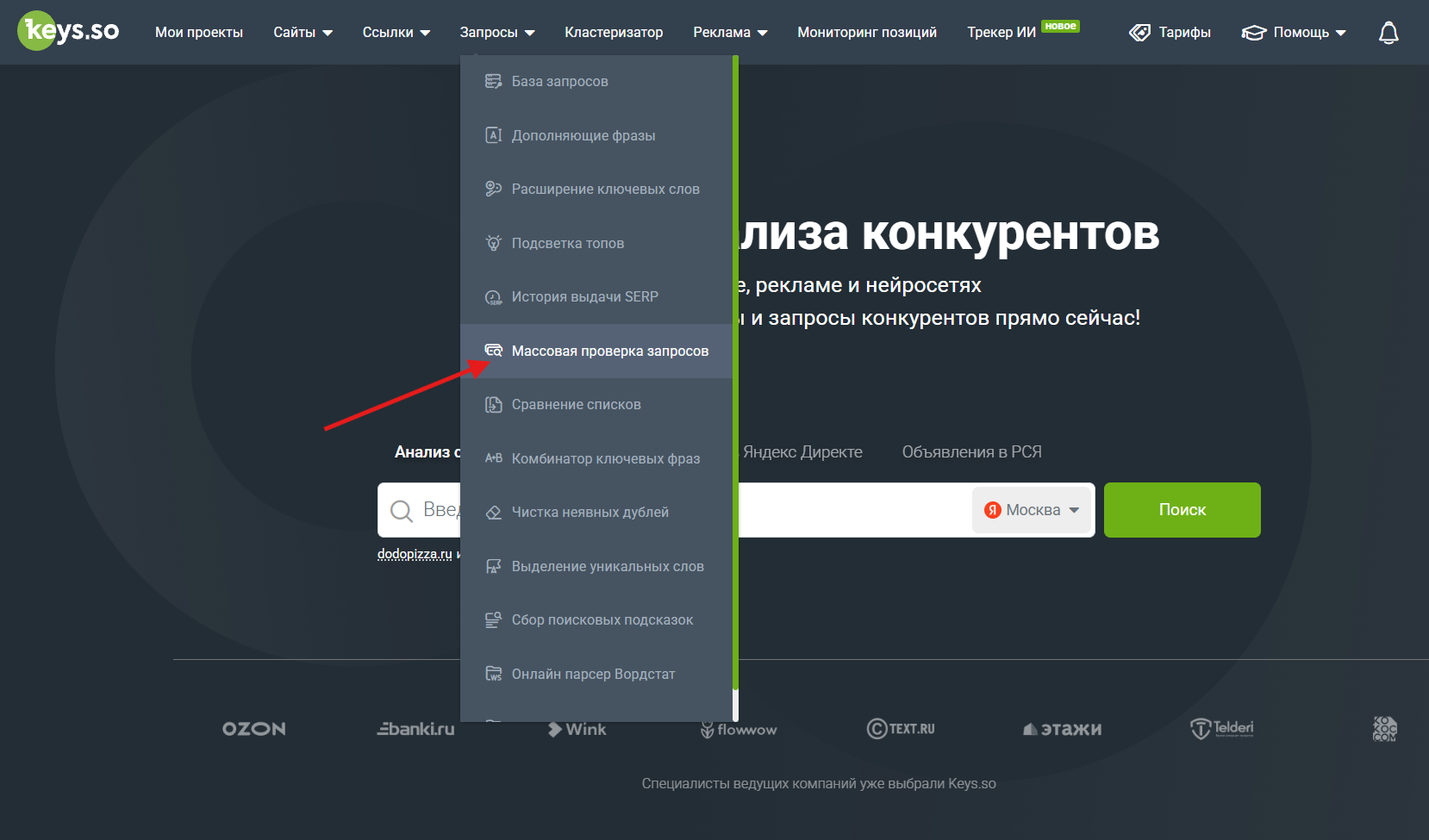1429x840 pixels.
Task: Select Сбор поисковых подсказок menu item
Action: click(x=596, y=620)
